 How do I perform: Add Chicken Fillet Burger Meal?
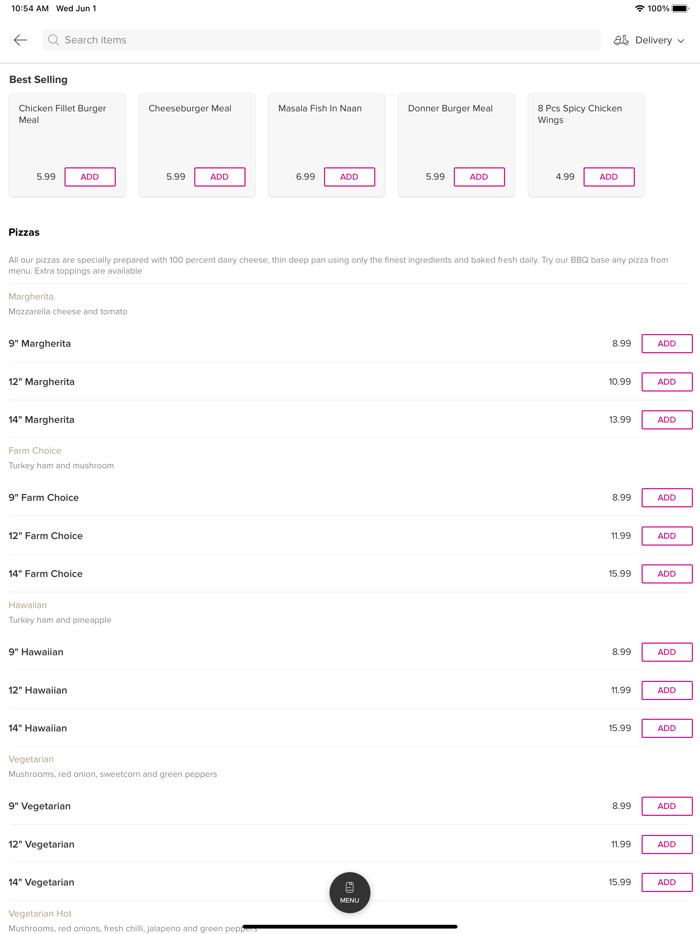click(90, 177)
